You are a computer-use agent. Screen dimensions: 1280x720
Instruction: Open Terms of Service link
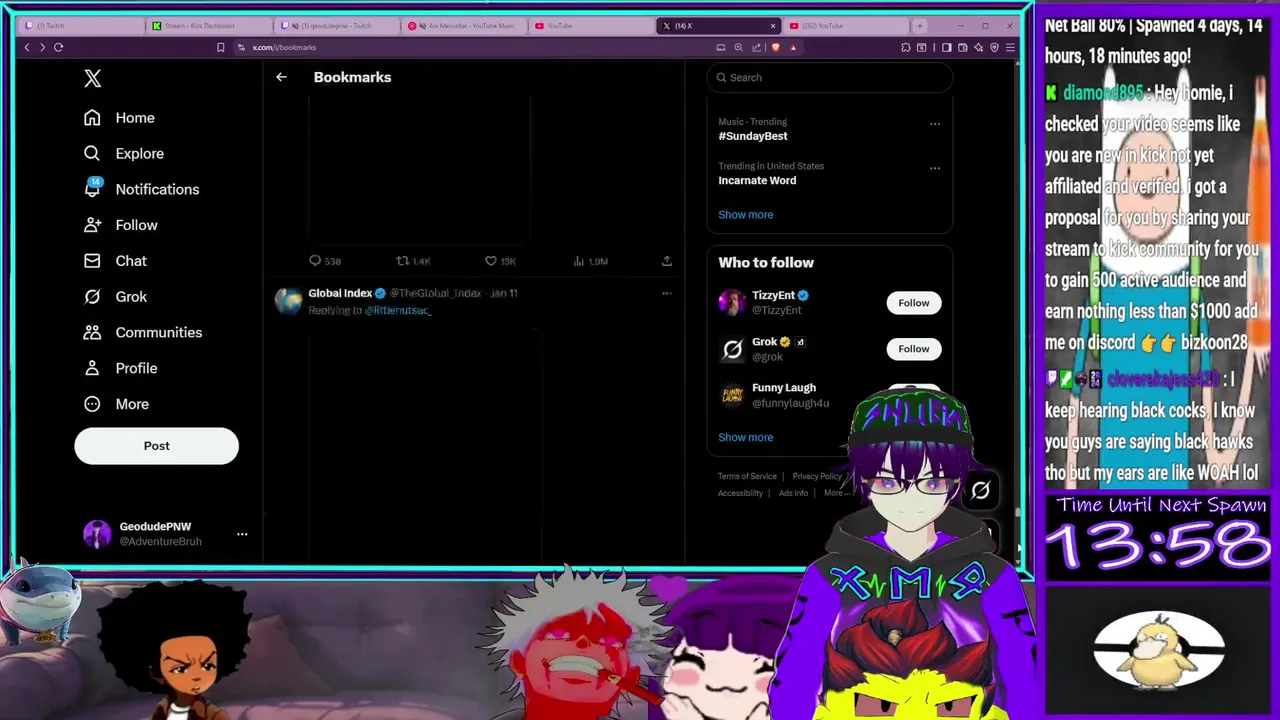[747, 477]
